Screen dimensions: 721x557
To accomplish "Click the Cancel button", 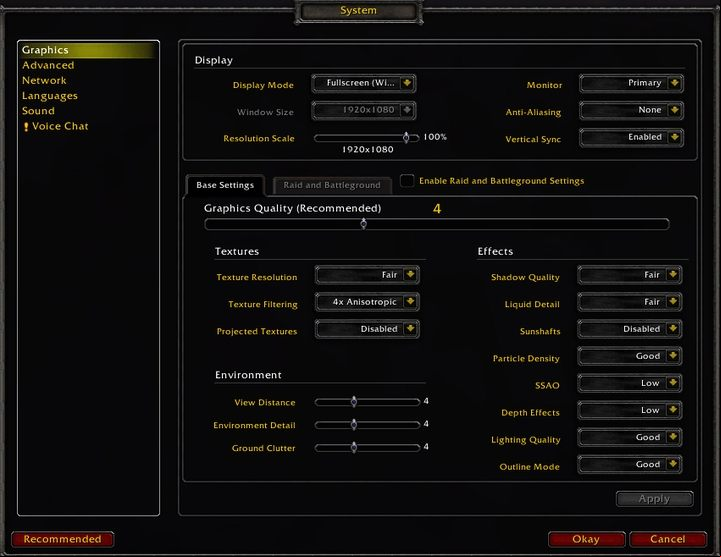I will coord(668,539).
